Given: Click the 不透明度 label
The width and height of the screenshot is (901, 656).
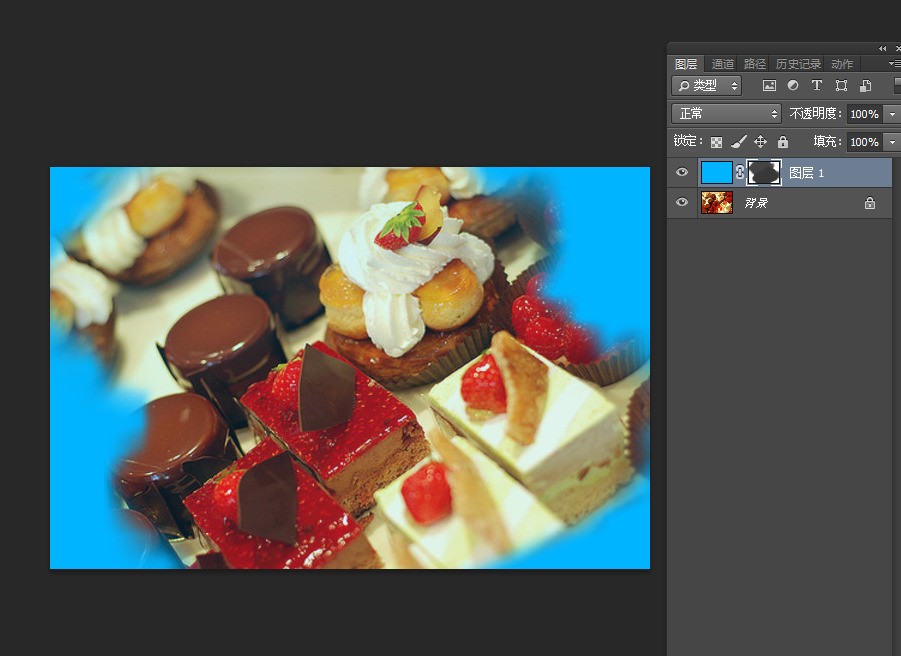Looking at the screenshot, I should [815, 114].
